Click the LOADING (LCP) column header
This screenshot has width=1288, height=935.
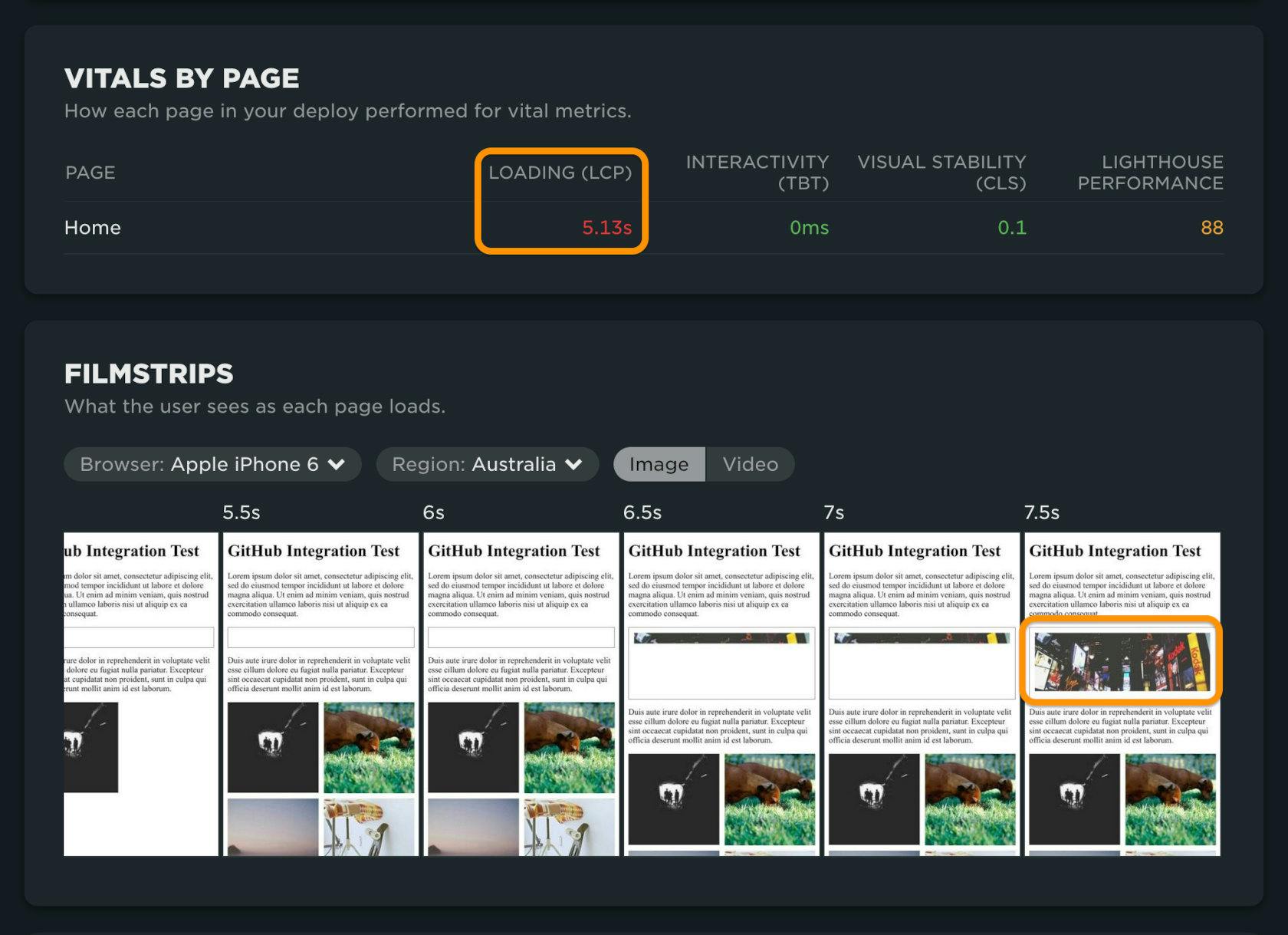(560, 173)
